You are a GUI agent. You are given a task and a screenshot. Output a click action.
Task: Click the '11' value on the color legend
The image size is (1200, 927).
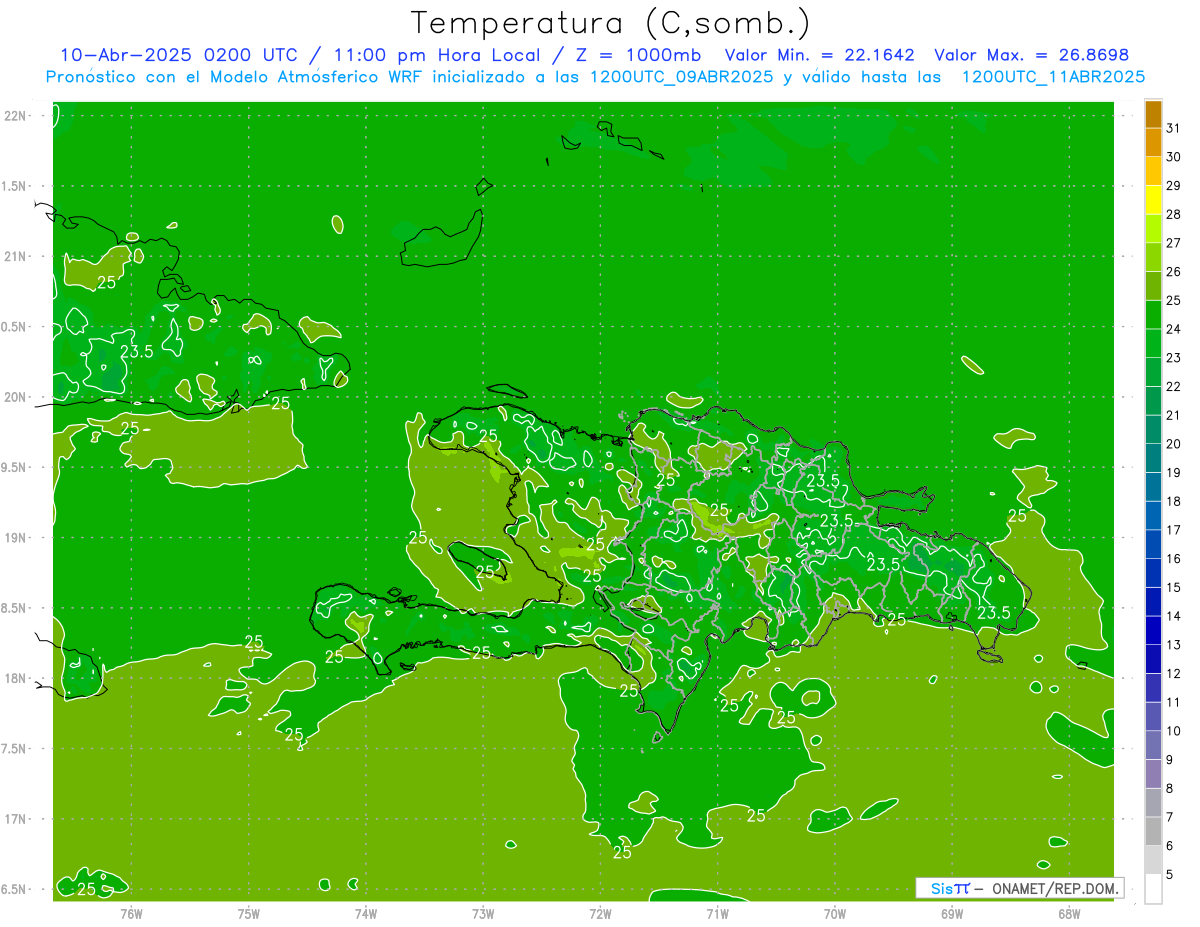pos(1174,702)
